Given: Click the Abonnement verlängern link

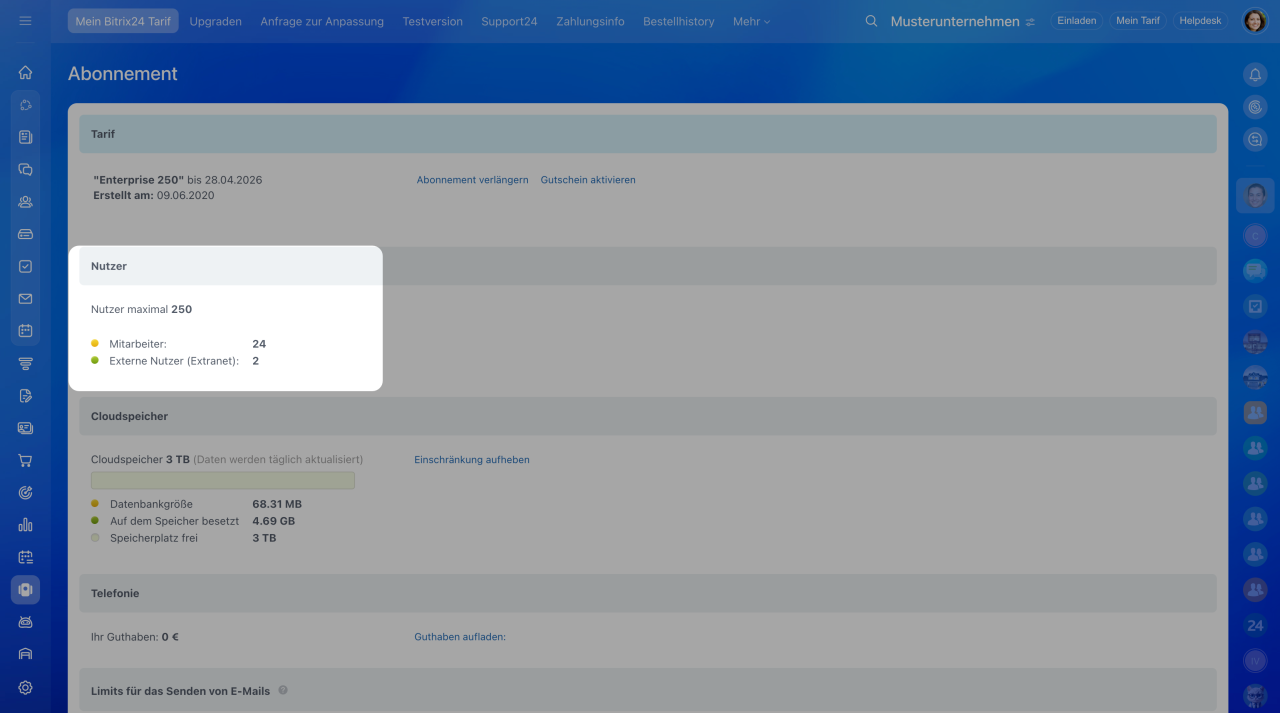Looking at the screenshot, I should pyautogui.click(x=472, y=180).
